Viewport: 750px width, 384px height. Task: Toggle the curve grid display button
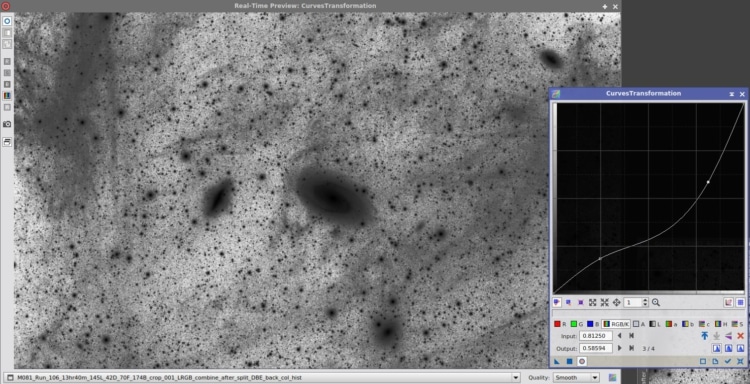click(x=740, y=302)
